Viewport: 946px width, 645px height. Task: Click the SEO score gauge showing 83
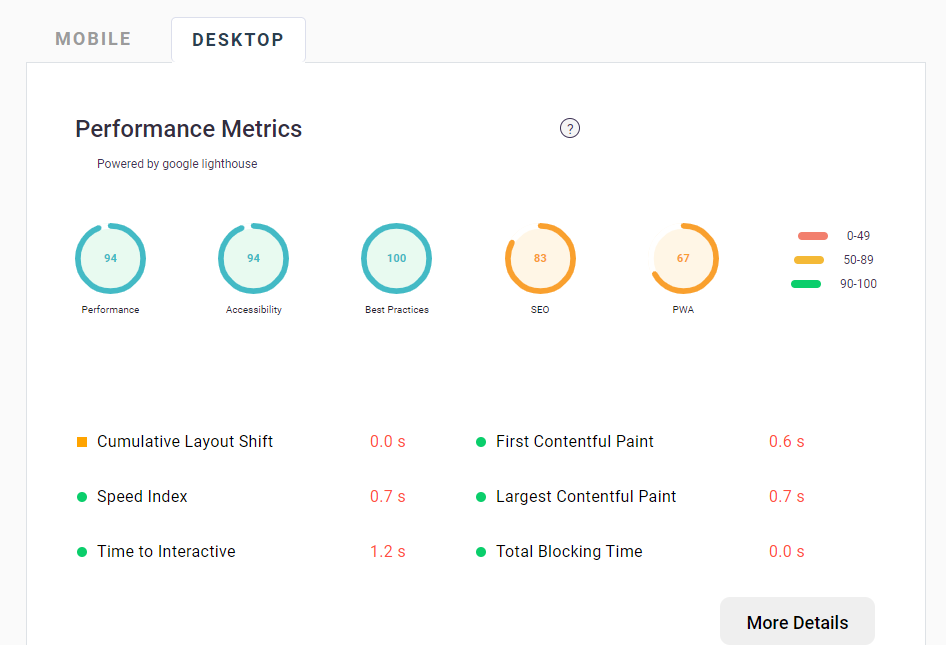click(540, 258)
